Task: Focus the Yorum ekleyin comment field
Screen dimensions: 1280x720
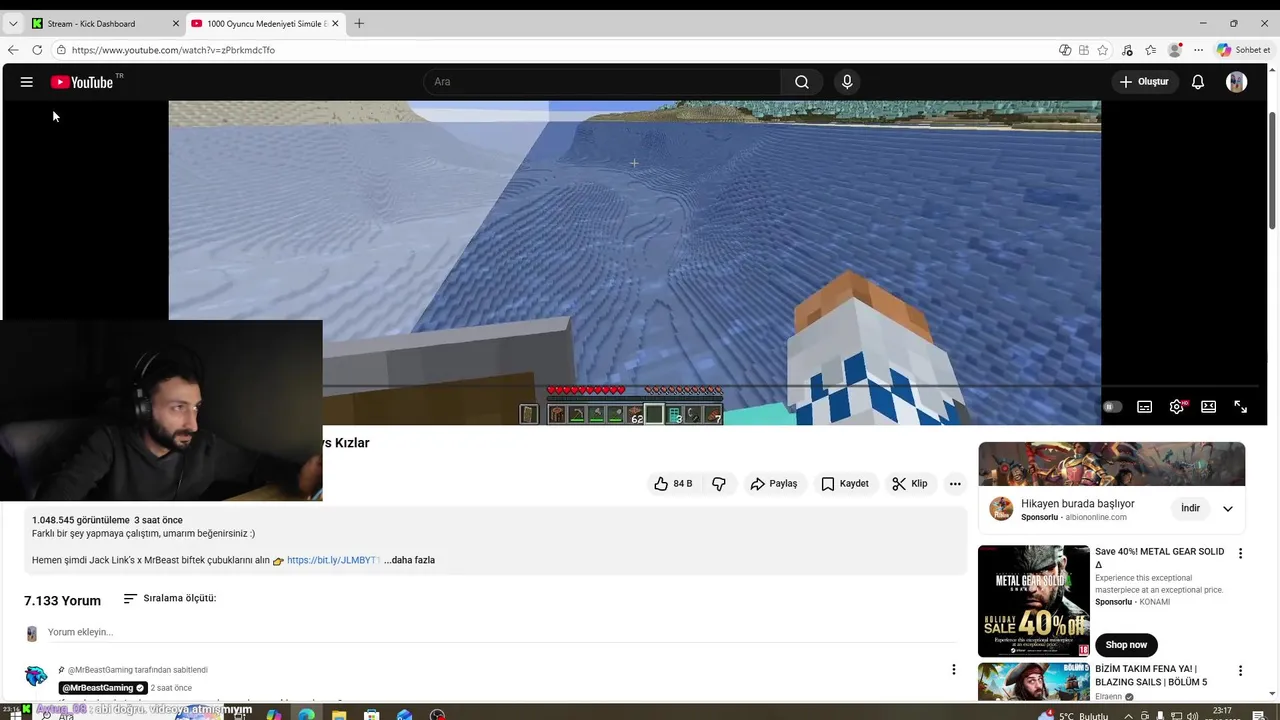Action: (x=503, y=633)
